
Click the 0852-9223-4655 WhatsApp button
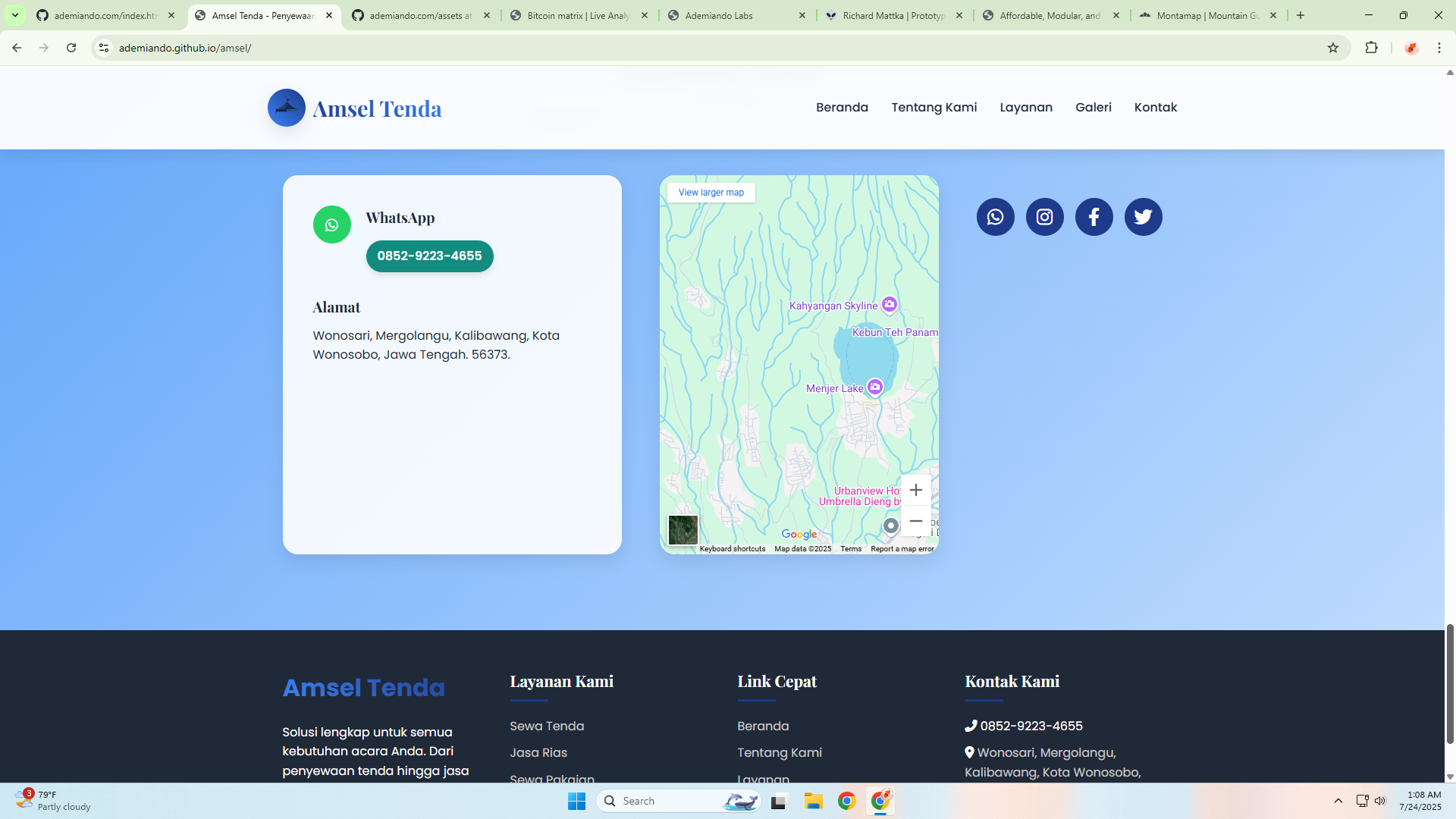[x=429, y=256]
